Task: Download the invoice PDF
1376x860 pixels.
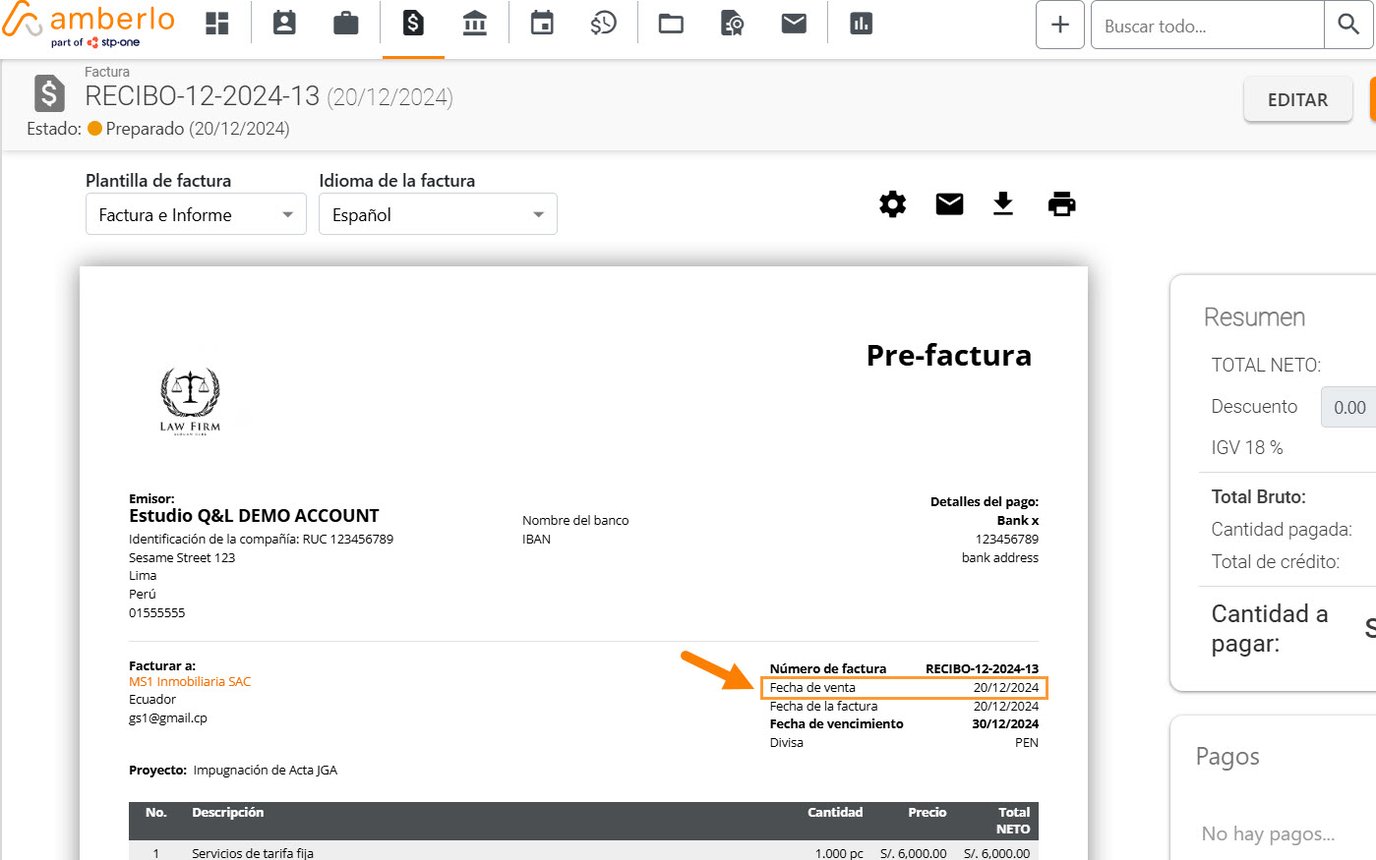Action: pos(1003,204)
